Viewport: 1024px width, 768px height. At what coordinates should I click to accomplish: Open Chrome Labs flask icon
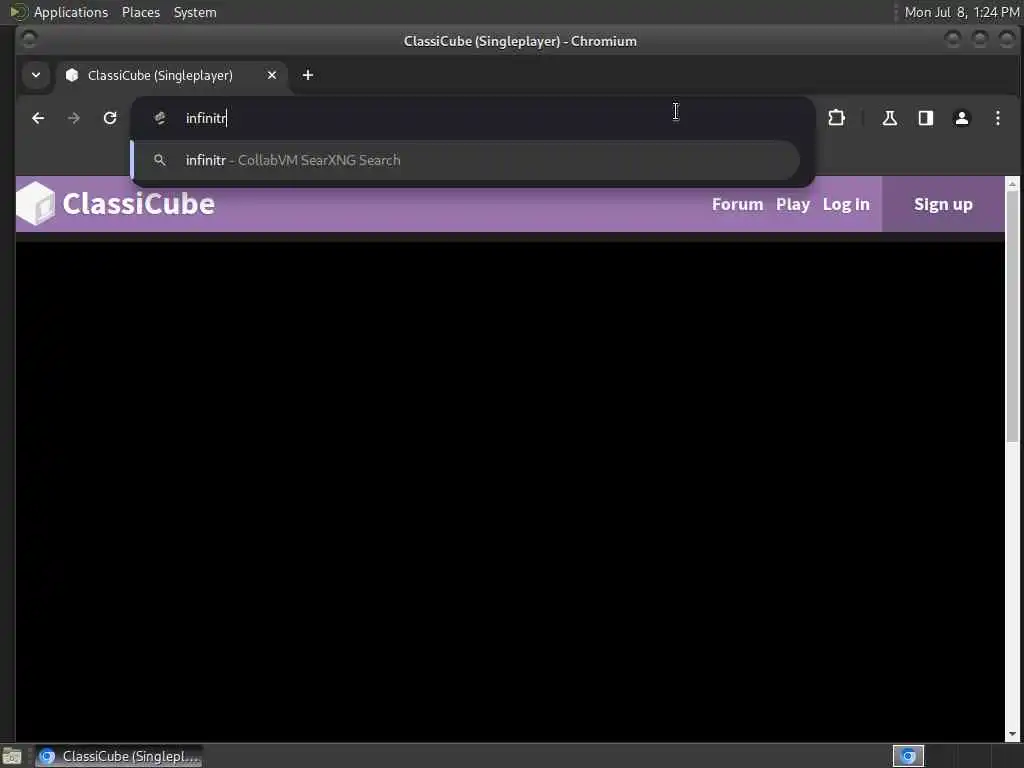click(889, 118)
